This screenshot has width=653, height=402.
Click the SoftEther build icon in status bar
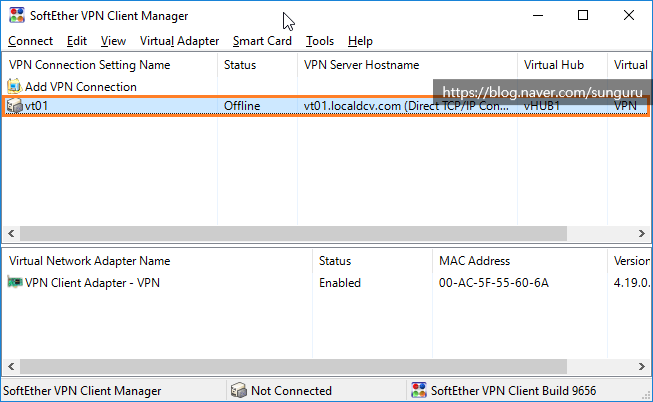pyautogui.click(x=419, y=390)
